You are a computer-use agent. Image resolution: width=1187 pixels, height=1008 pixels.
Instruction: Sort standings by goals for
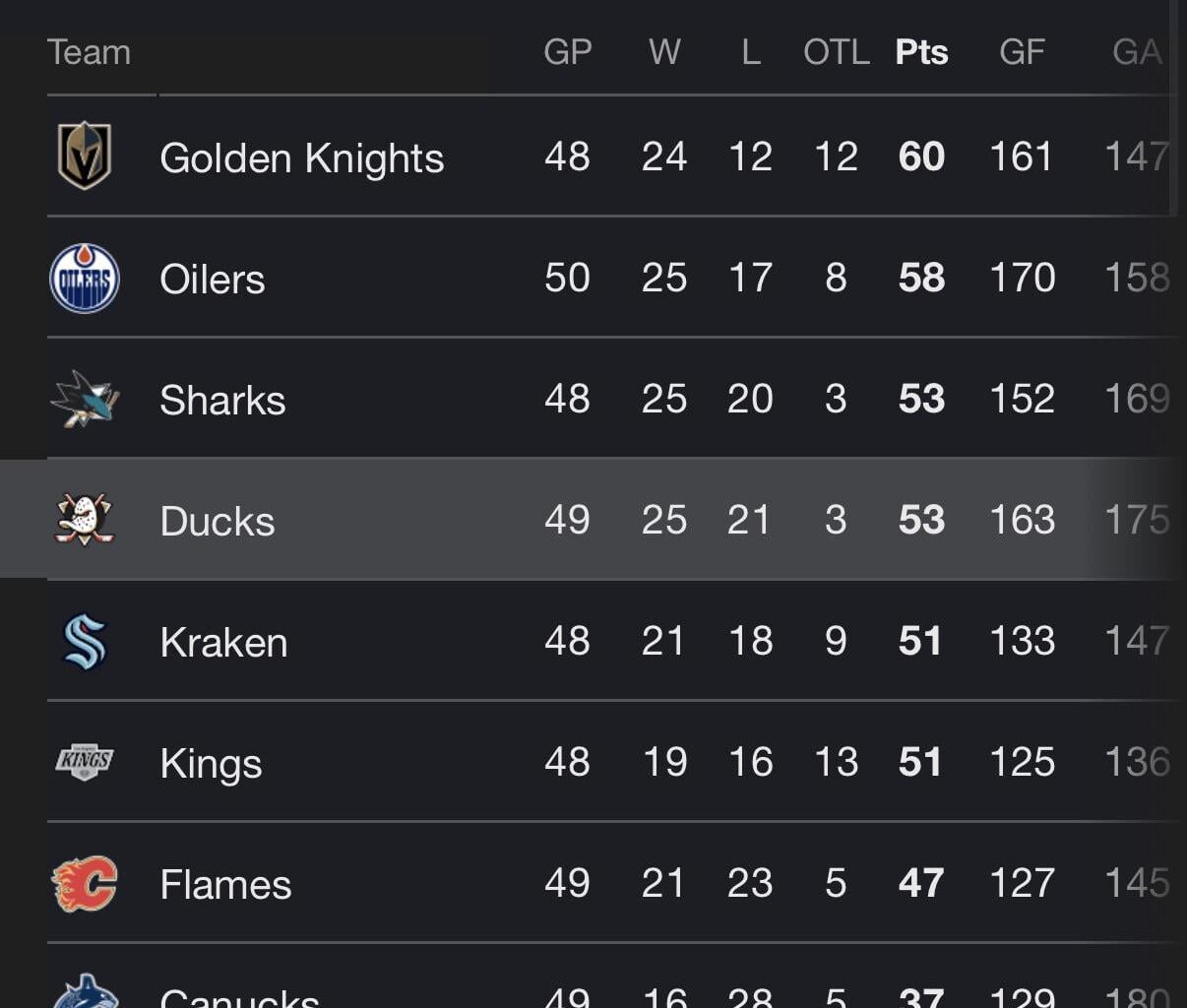coord(1022,52)
